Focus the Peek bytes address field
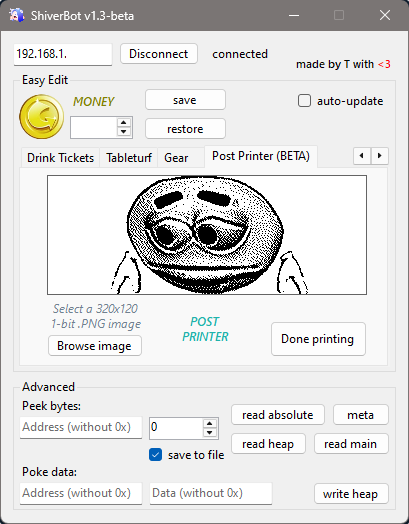This screenshot has width=409, height=524. (81, 427)
